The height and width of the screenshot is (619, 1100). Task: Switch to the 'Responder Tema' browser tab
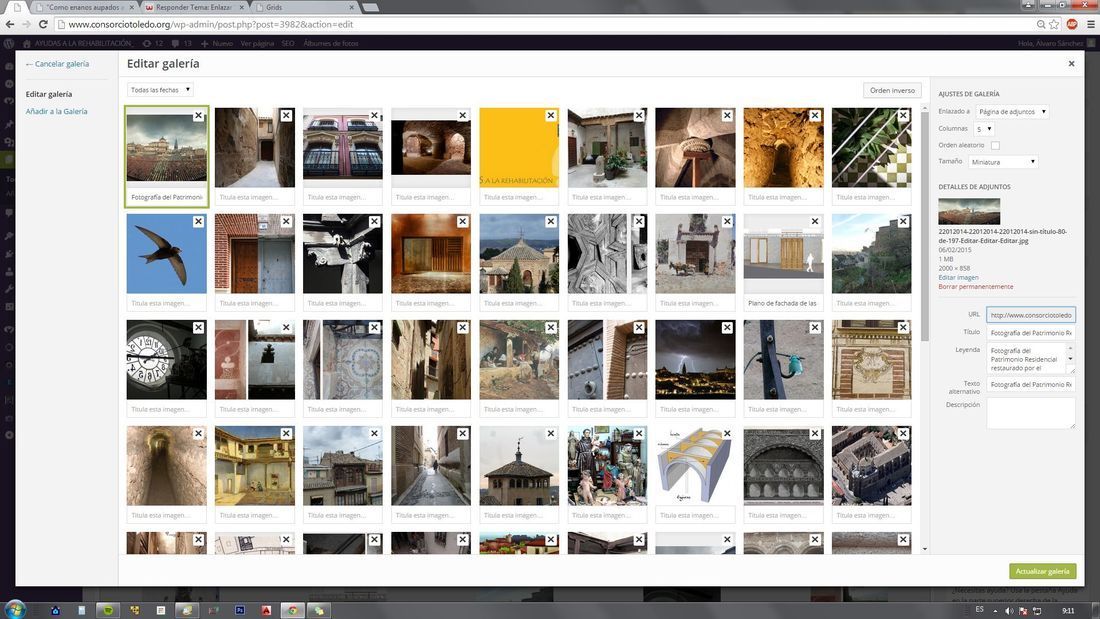coord(194,7)
